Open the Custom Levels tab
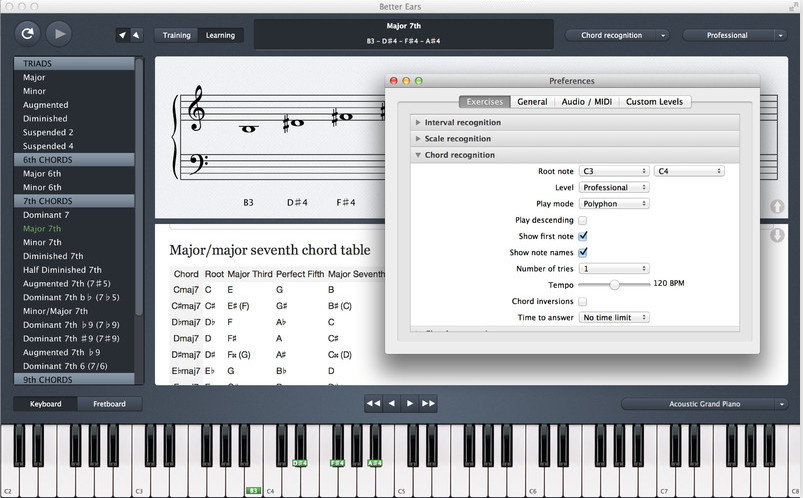803x498 pixels. pos(654,102)
